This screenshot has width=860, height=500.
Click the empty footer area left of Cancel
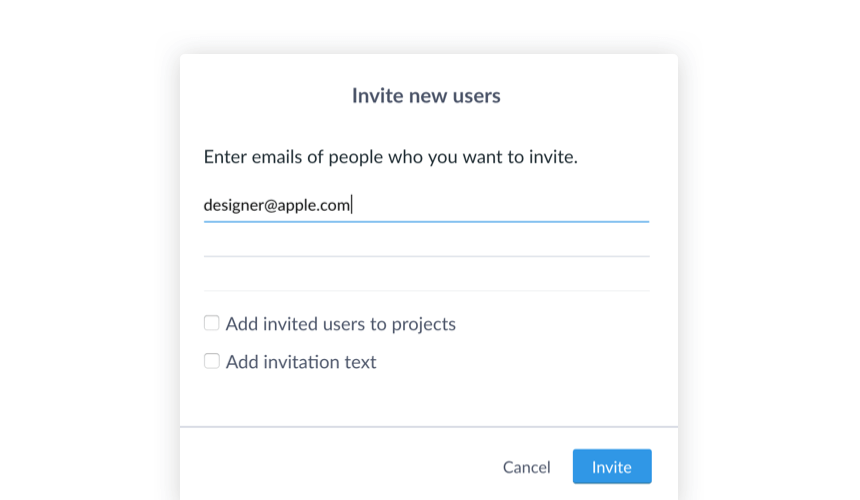(x=330, y=467)
